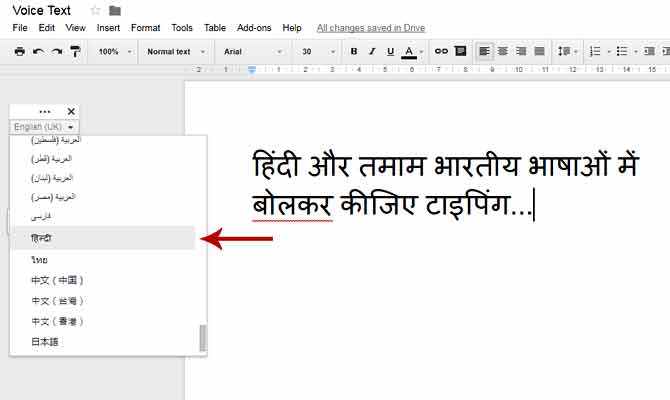Toggle bold formatting

click(x=353, y=51)
